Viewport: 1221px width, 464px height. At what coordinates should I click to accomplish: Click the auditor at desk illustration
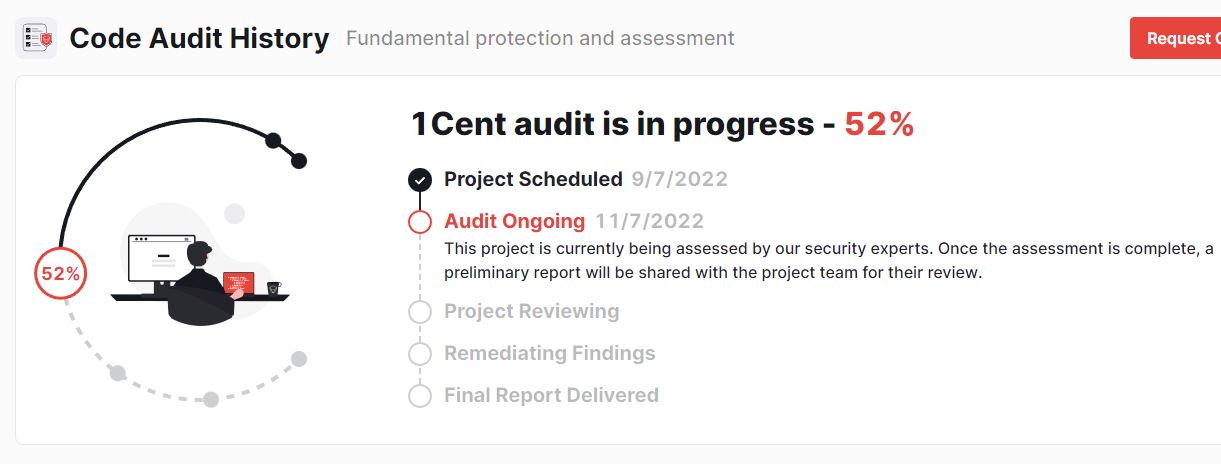(200, 266)
